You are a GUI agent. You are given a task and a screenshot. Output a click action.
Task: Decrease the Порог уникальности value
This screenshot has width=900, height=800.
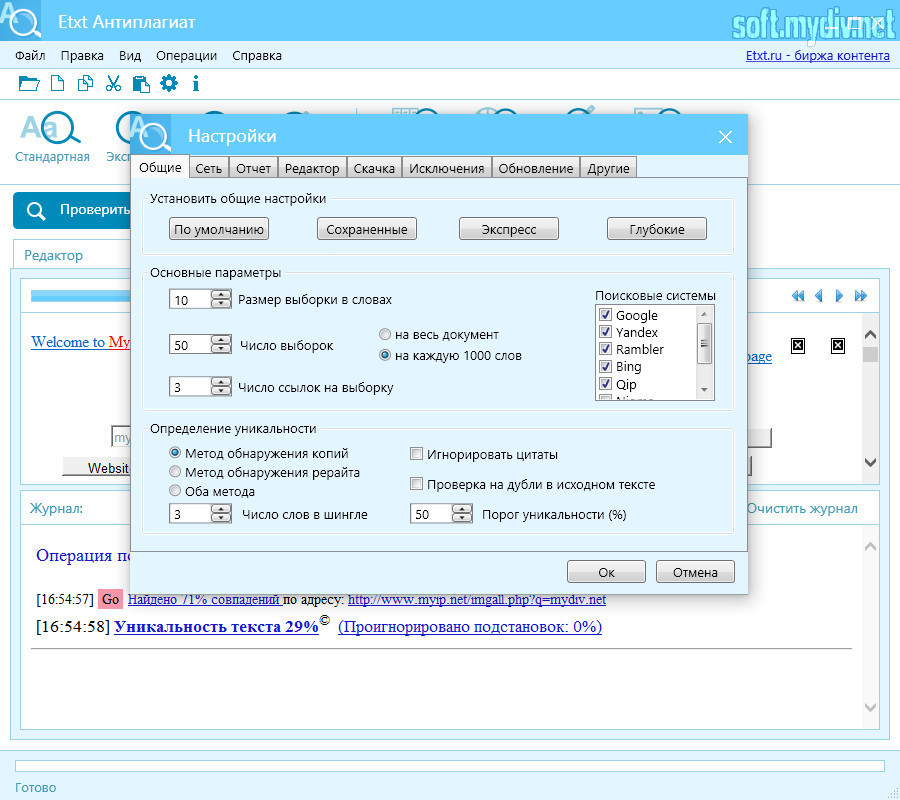pos(461,519)
